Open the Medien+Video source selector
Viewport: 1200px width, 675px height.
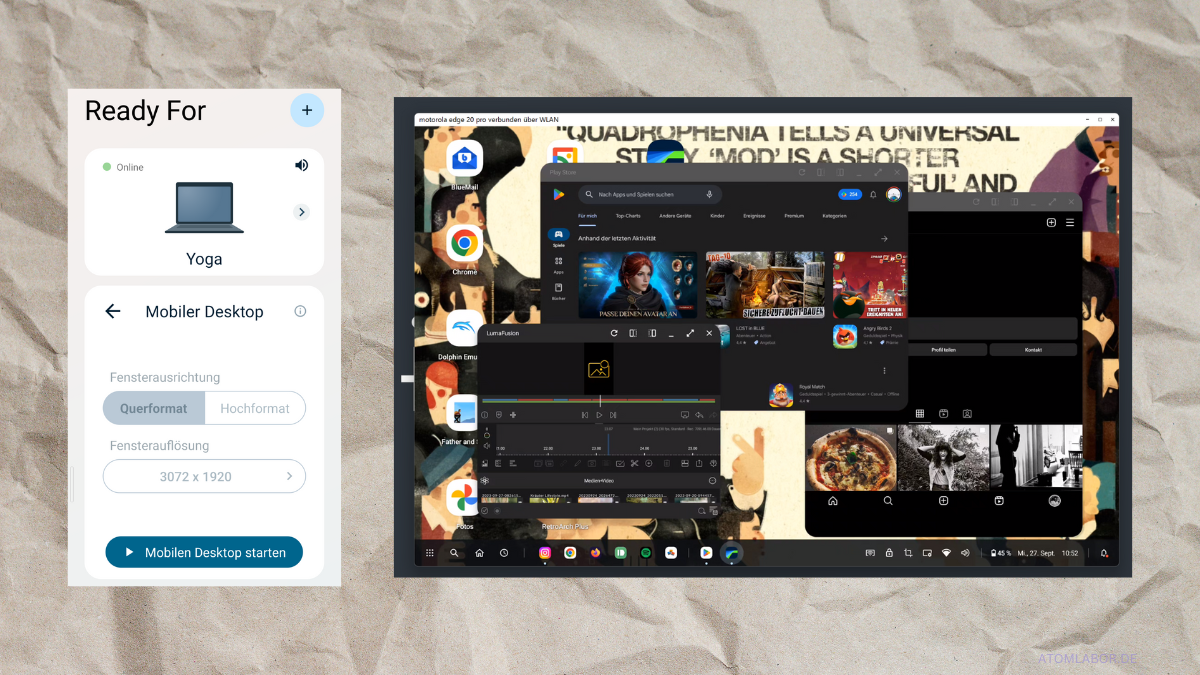point(599,481)
